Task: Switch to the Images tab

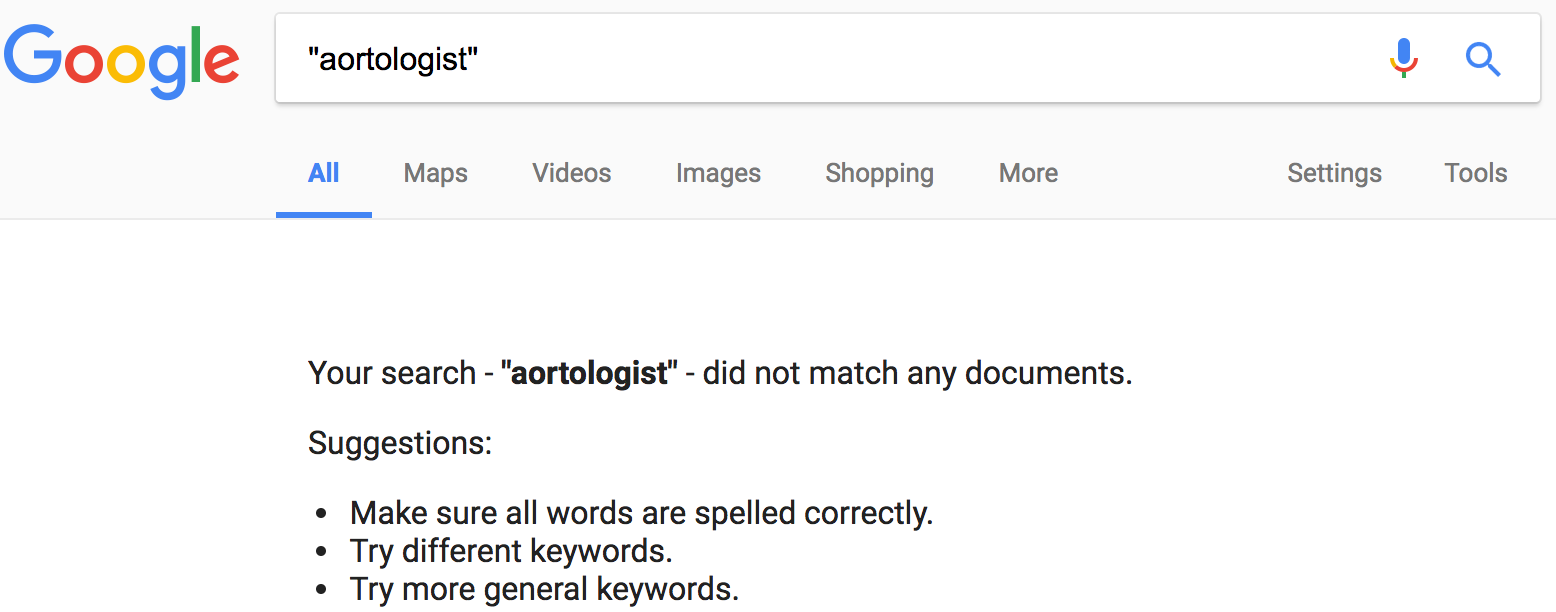Action: (718, 172)
